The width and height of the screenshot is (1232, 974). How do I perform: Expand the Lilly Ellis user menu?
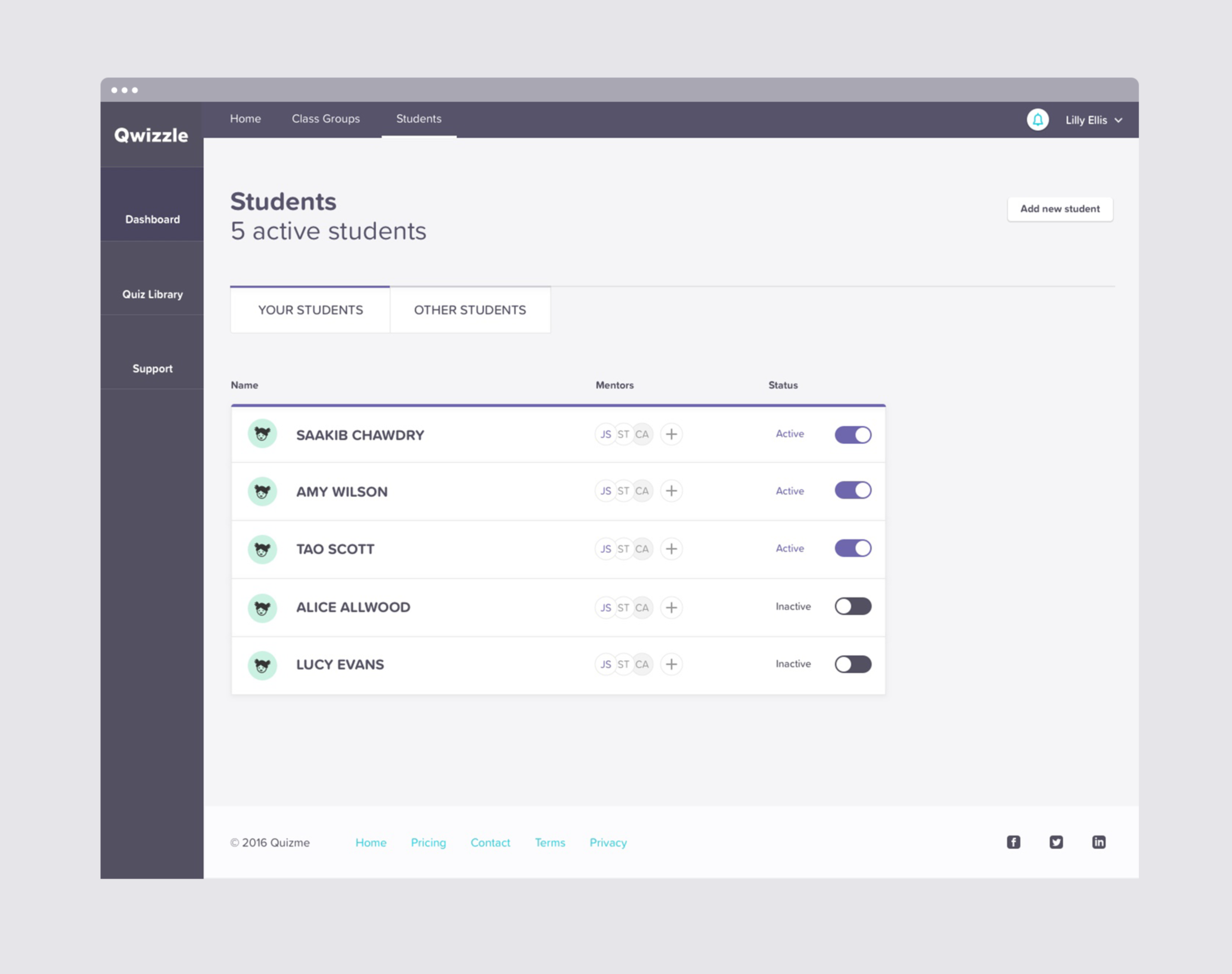tap(1094, 120)
